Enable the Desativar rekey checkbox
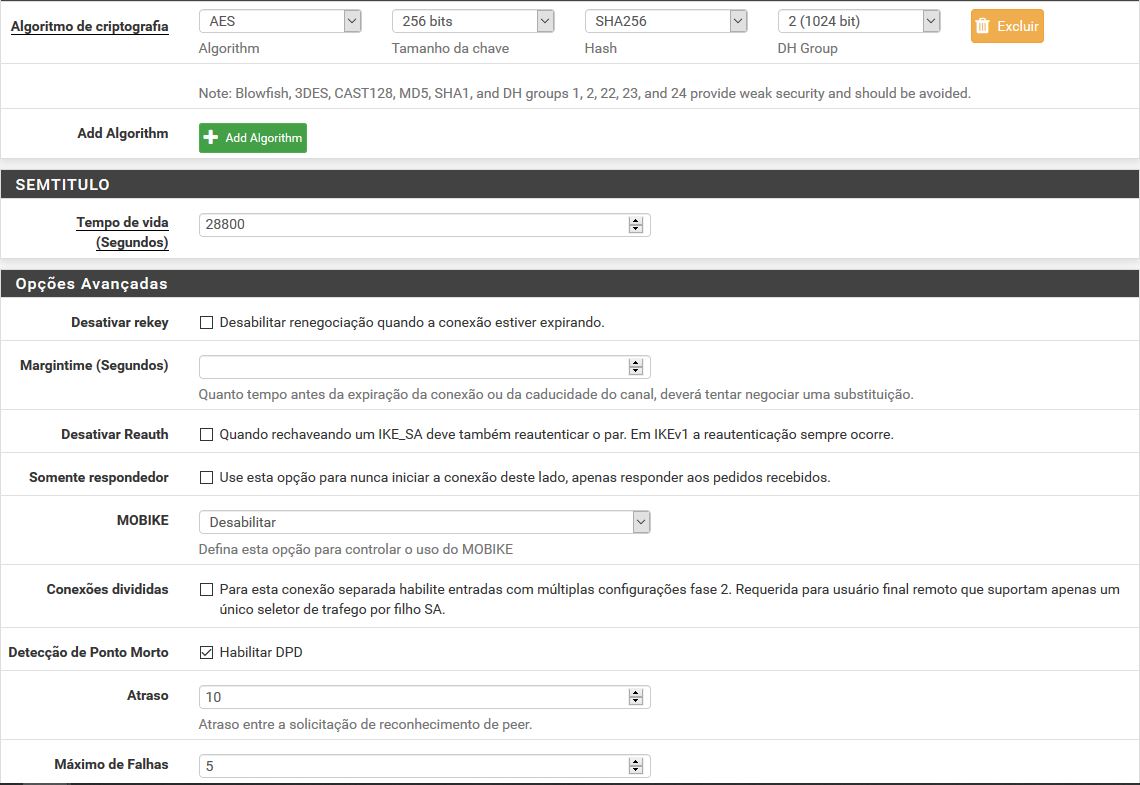The height and width of the screenshot is (785, 1140). pyautogui.click(x=207, y=323)
